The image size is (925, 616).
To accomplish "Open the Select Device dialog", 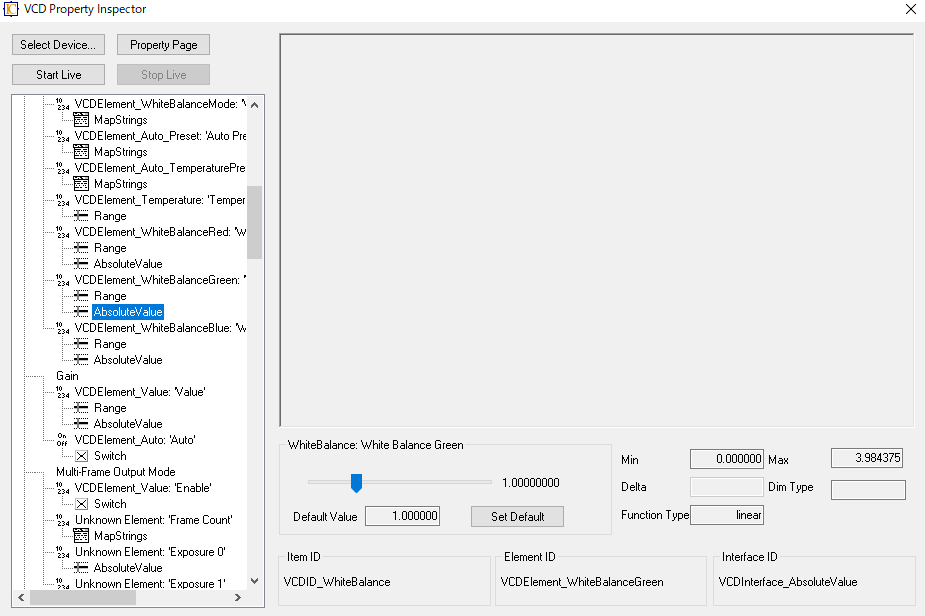I will pos(58,45).
